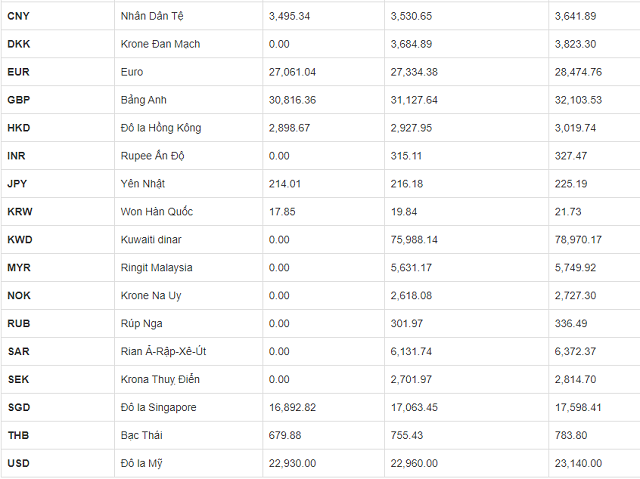
Task: Click the Bảng Anh currency name
Action: 143,100
